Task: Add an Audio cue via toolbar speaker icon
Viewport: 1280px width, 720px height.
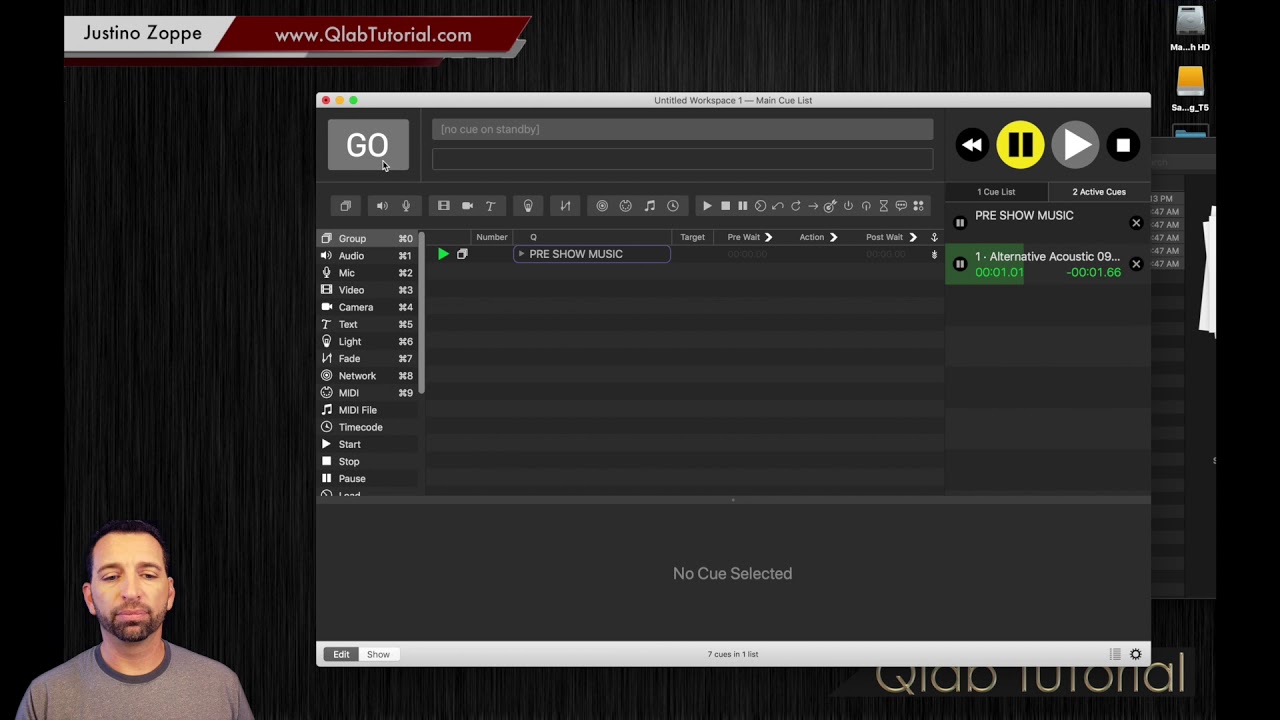Action: [382, 206]
